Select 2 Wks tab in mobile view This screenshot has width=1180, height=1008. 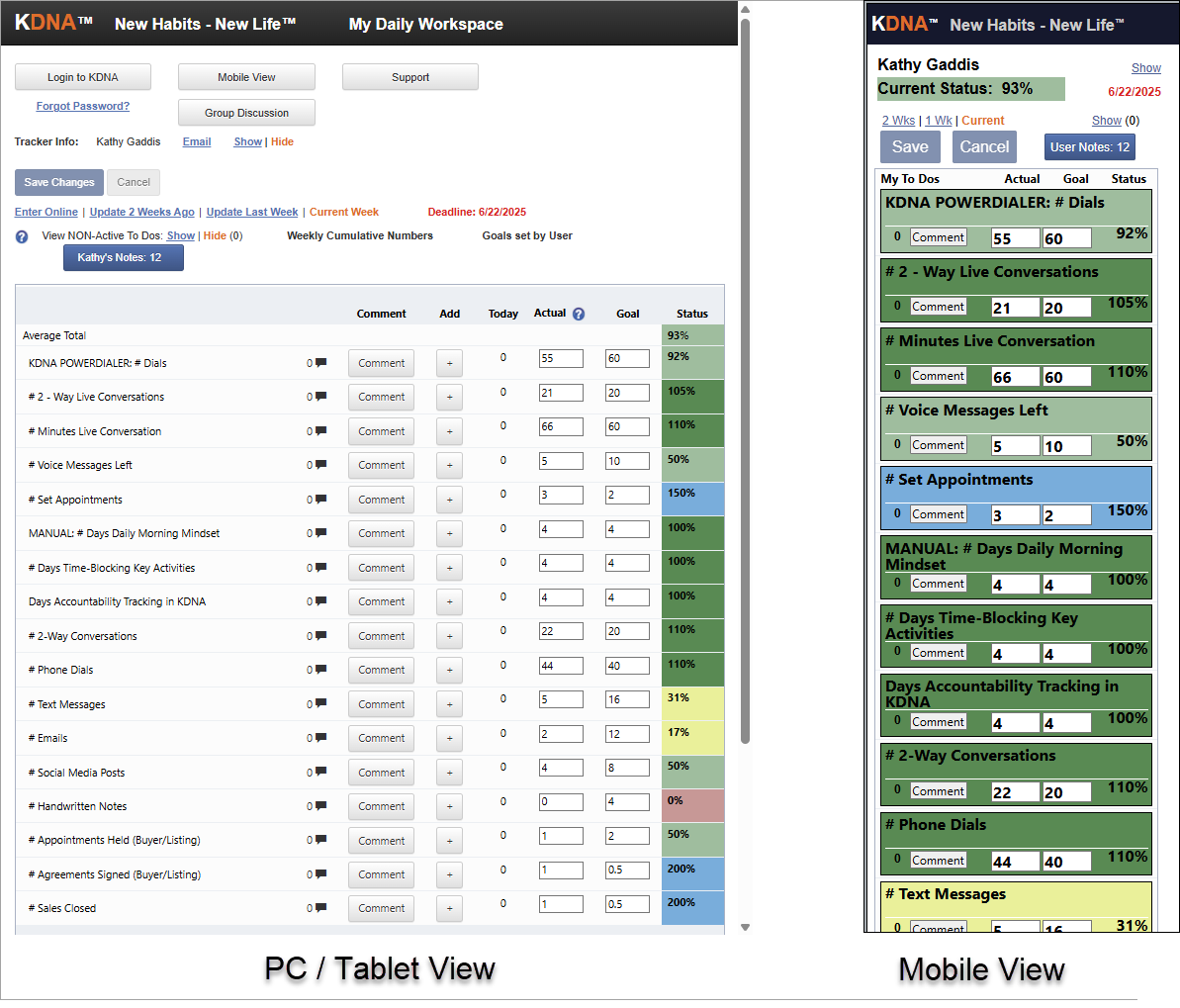(x=898, y=121)
